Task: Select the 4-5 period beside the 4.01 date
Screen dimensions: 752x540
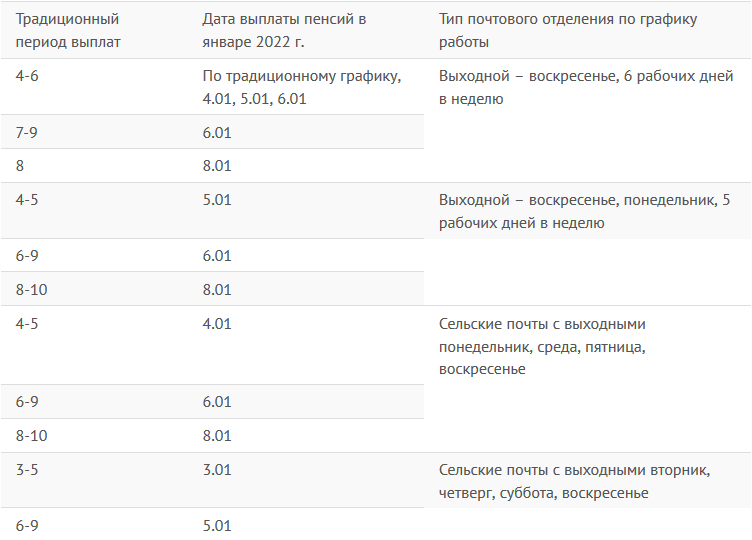Action: pyautogui.click(x=28, y=324)
